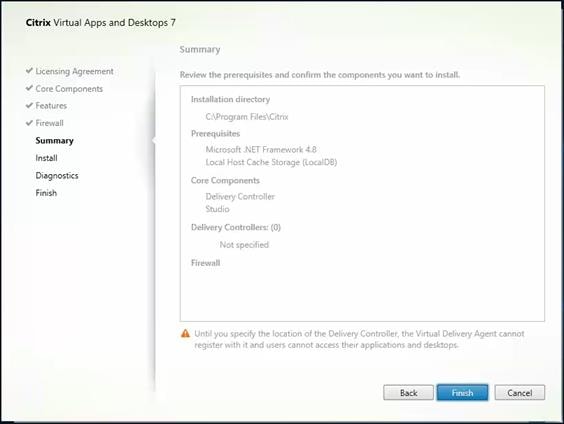
Task: Go to the Firewall step in sidebar
Action: 49,123
